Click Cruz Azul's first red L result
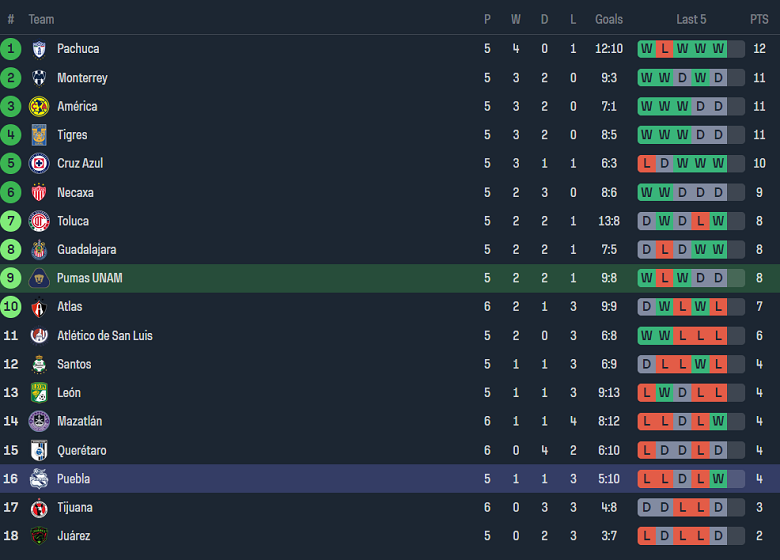Image resolution: width=780 pixels, height=560 pixels. point(646,164)
